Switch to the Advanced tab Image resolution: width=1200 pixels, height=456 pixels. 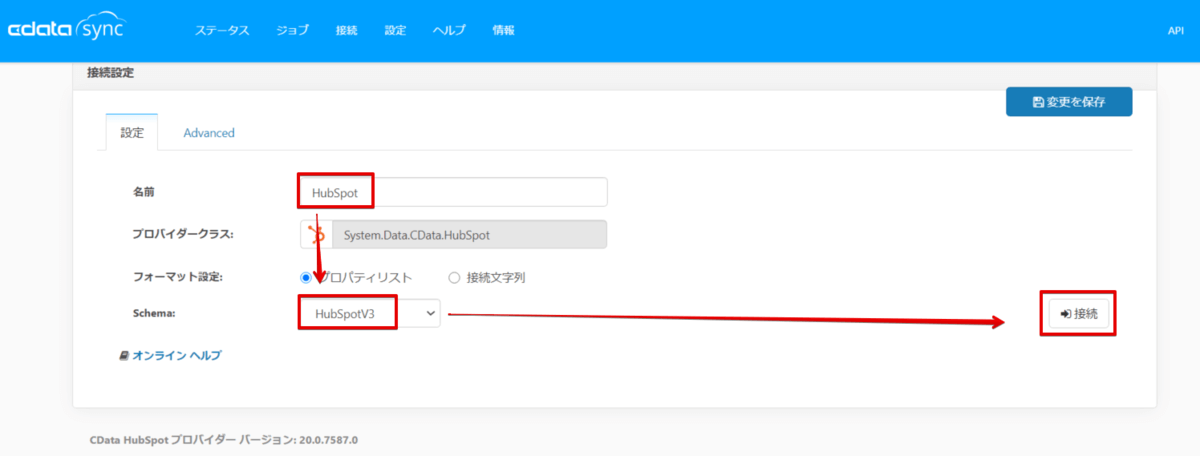(209, 132)
